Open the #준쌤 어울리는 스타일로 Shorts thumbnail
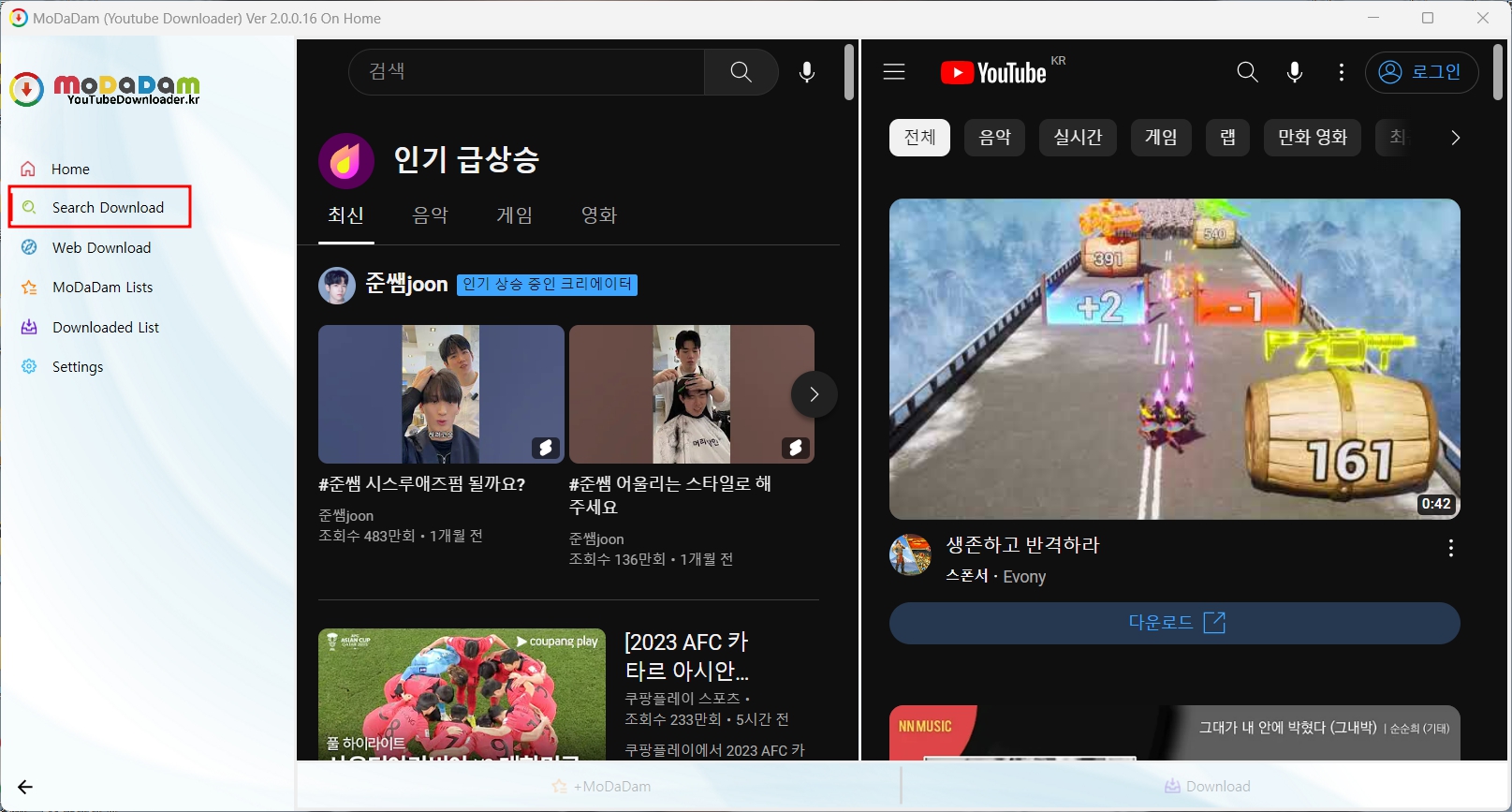 pyautogui.click(x=692, y=394)
